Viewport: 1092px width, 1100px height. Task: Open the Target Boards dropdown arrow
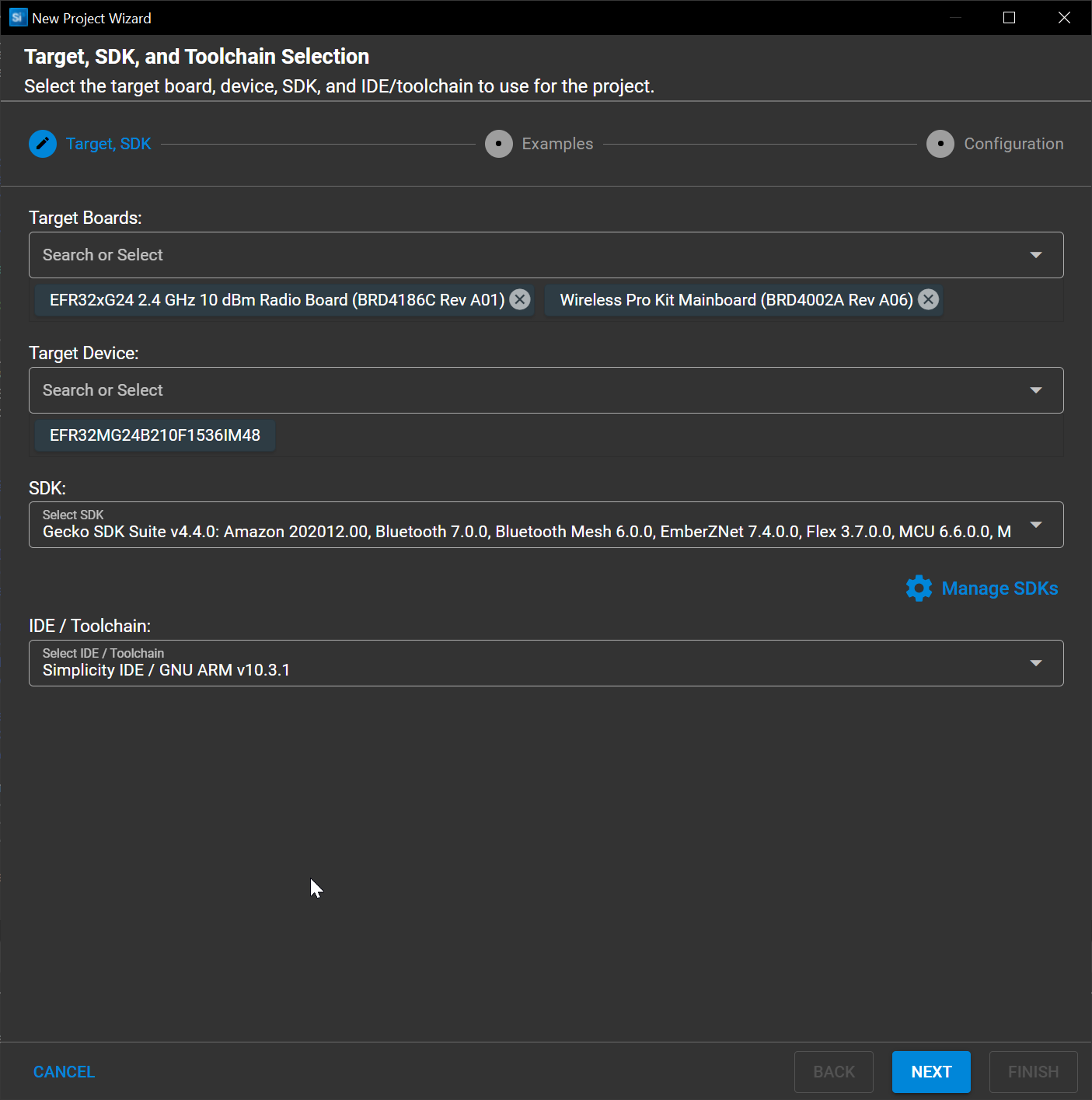(1036, 255)
